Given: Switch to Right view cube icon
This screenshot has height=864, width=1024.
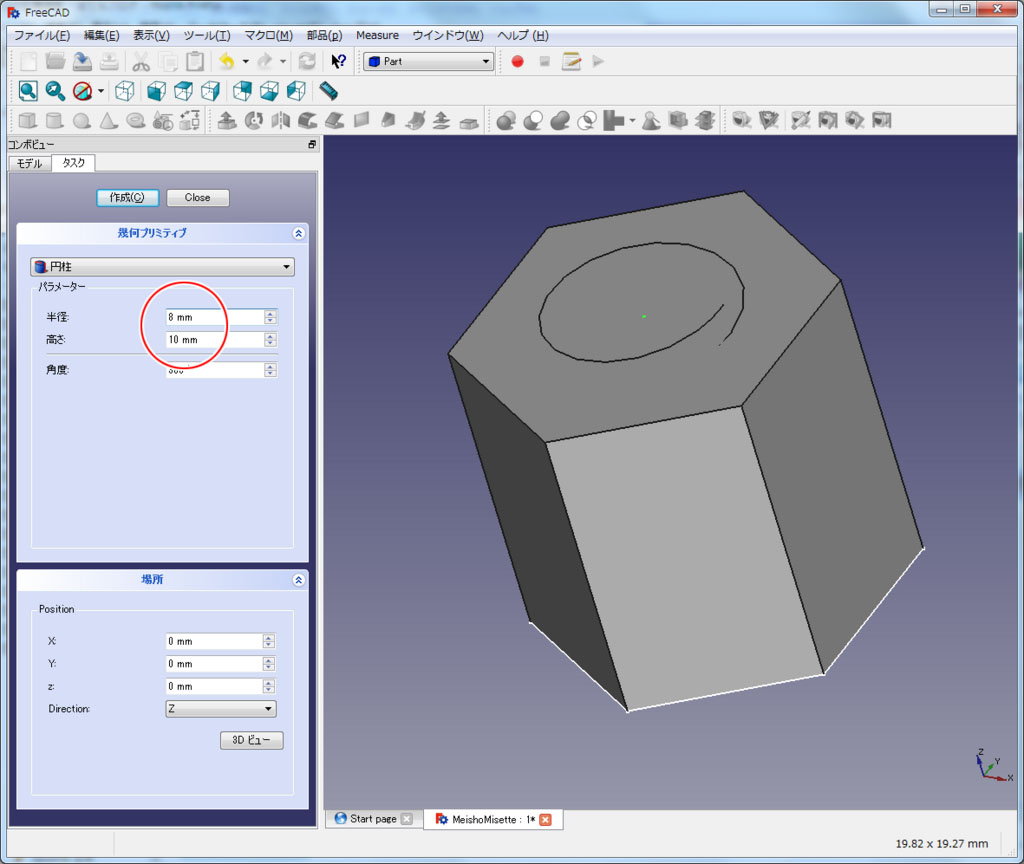Looking at the screenshot, I should pyautogui.click(x=210, y=91).
